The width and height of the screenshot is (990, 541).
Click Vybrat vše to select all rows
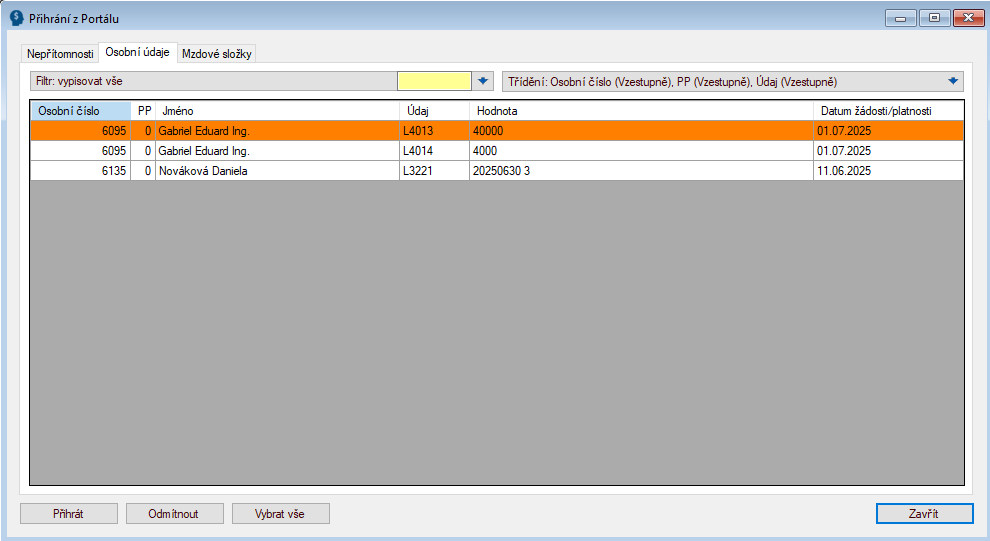click(x=280, y=513)
